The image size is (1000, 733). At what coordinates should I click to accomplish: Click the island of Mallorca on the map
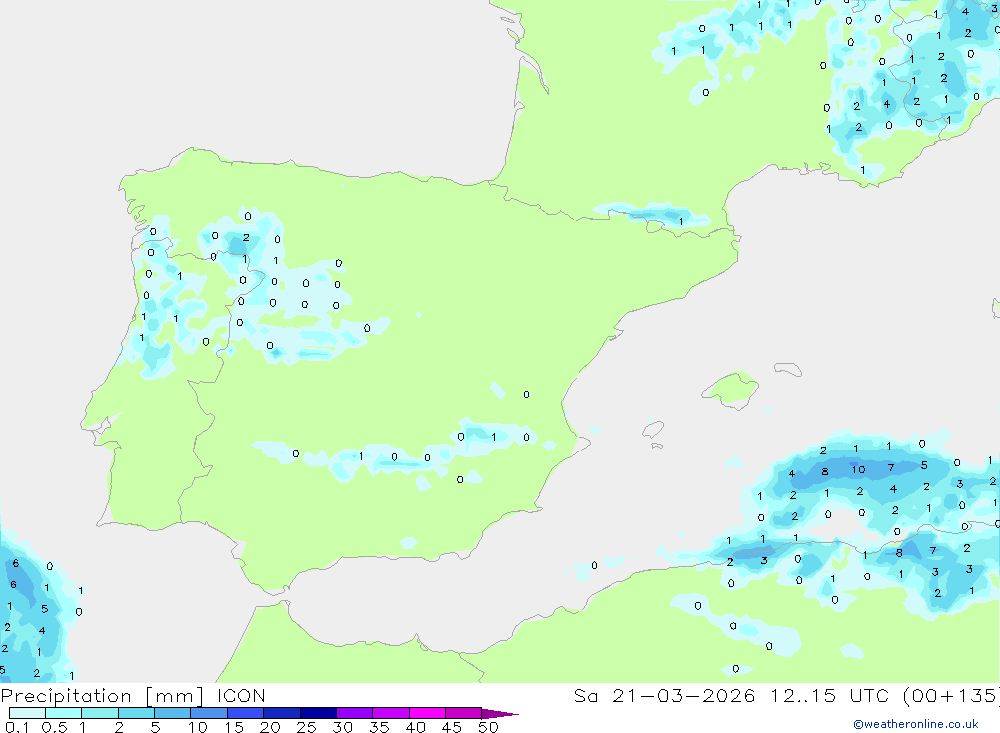[731, 389]
